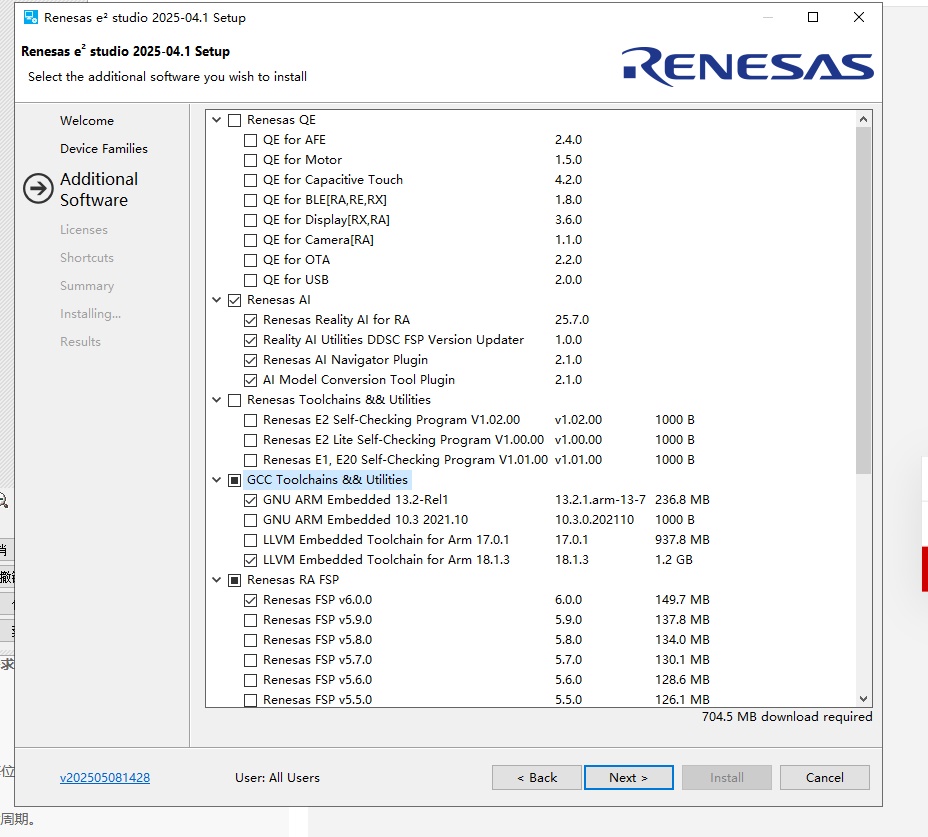
Task: Click the '704.5 MB download required' text
Action: (x=787, y=717)
